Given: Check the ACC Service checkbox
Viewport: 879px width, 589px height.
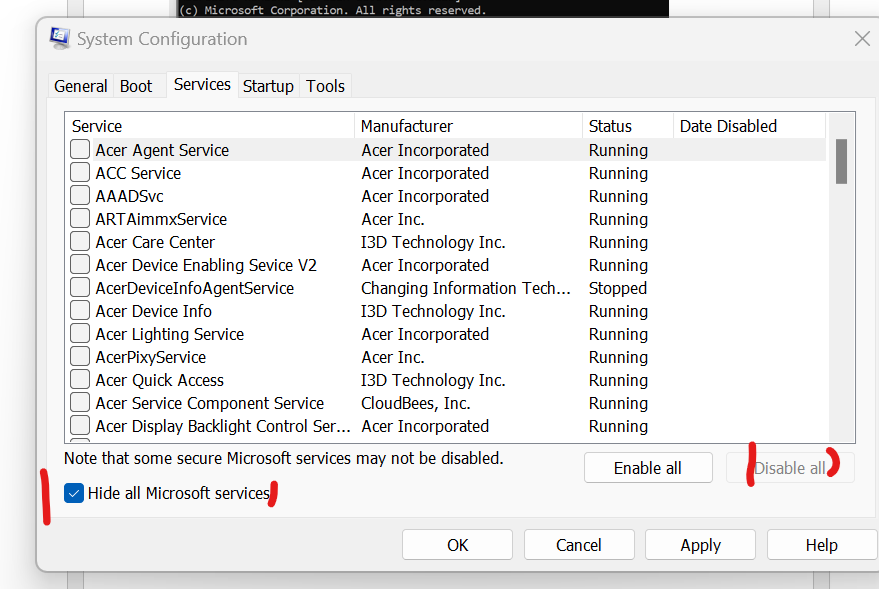Looking at the screenshot, I should click(x=80, y=173).
